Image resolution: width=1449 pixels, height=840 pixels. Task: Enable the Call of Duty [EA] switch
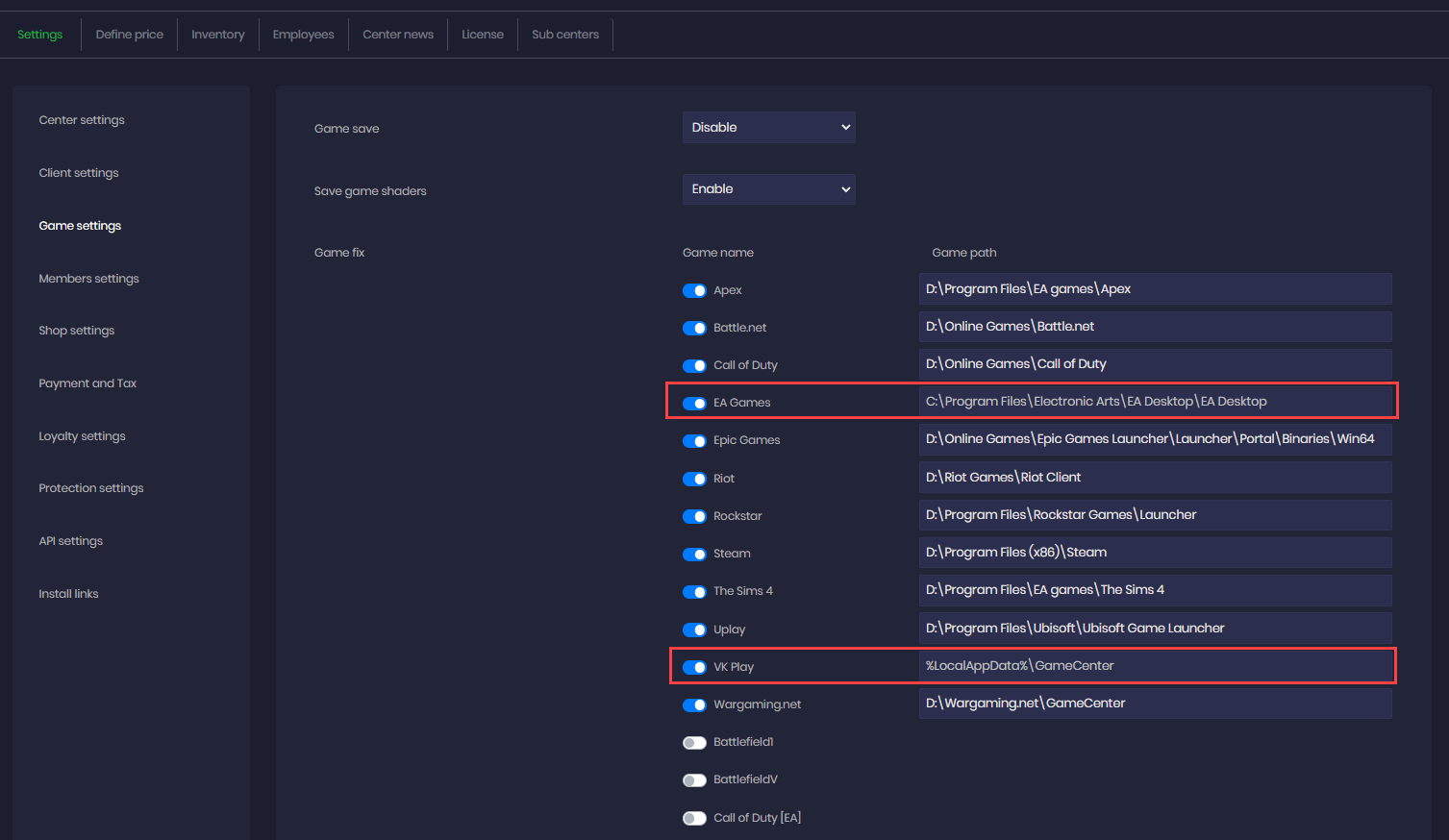[x=694, y=818]
